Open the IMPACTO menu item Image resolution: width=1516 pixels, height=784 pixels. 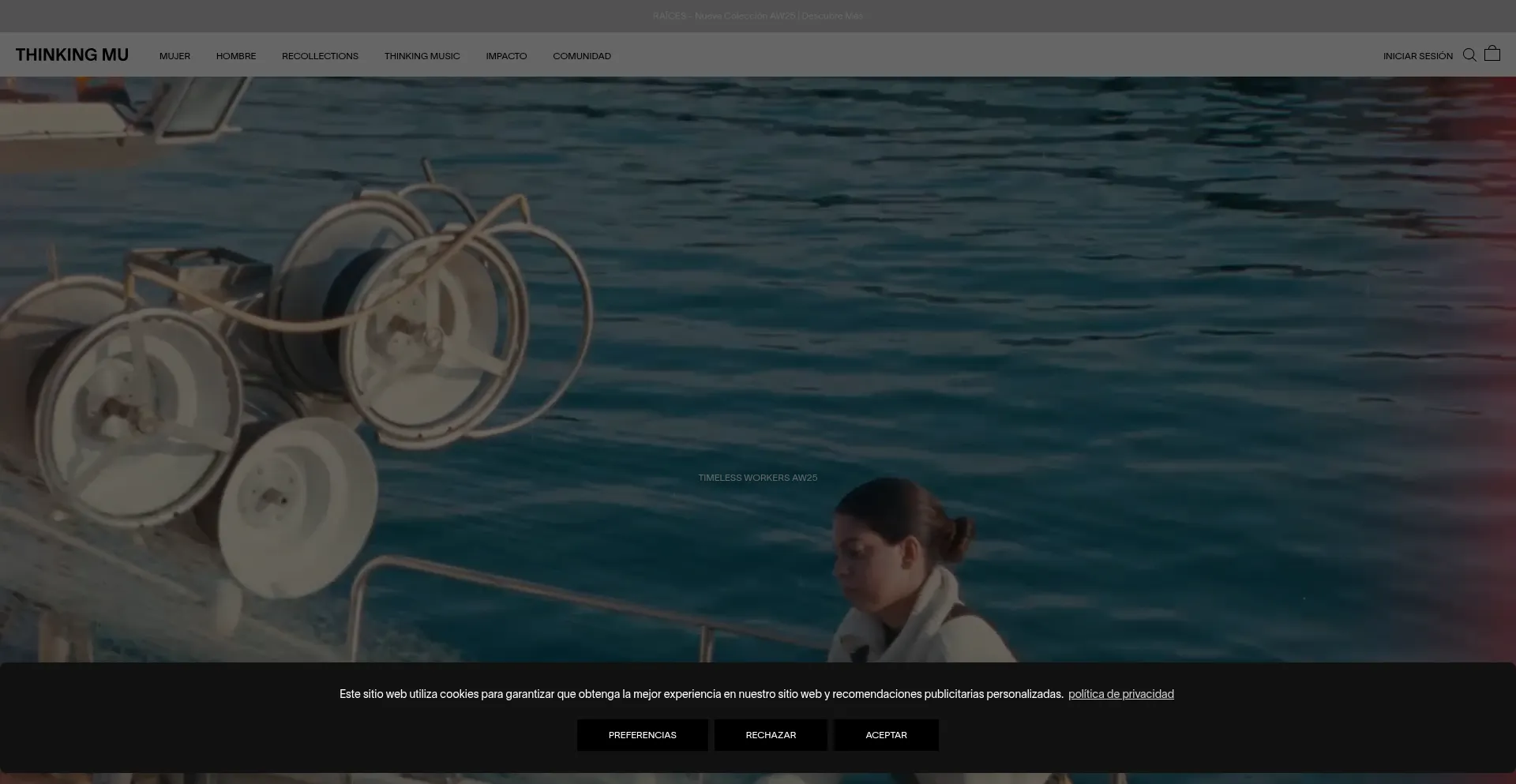506,56
